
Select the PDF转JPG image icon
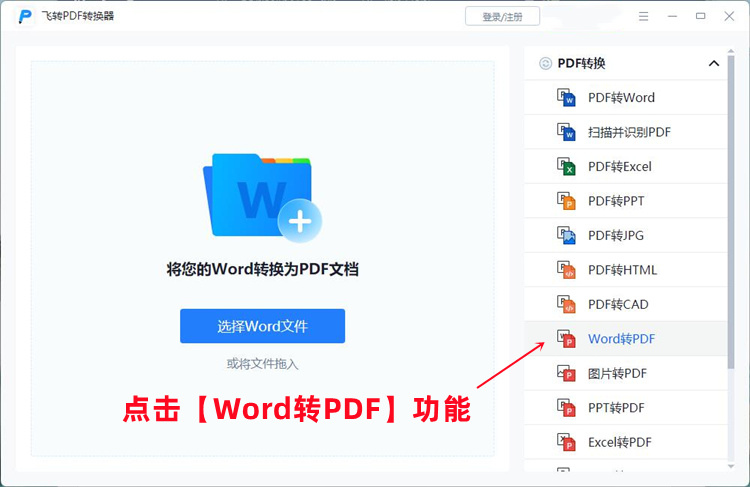tap(567, 236)
